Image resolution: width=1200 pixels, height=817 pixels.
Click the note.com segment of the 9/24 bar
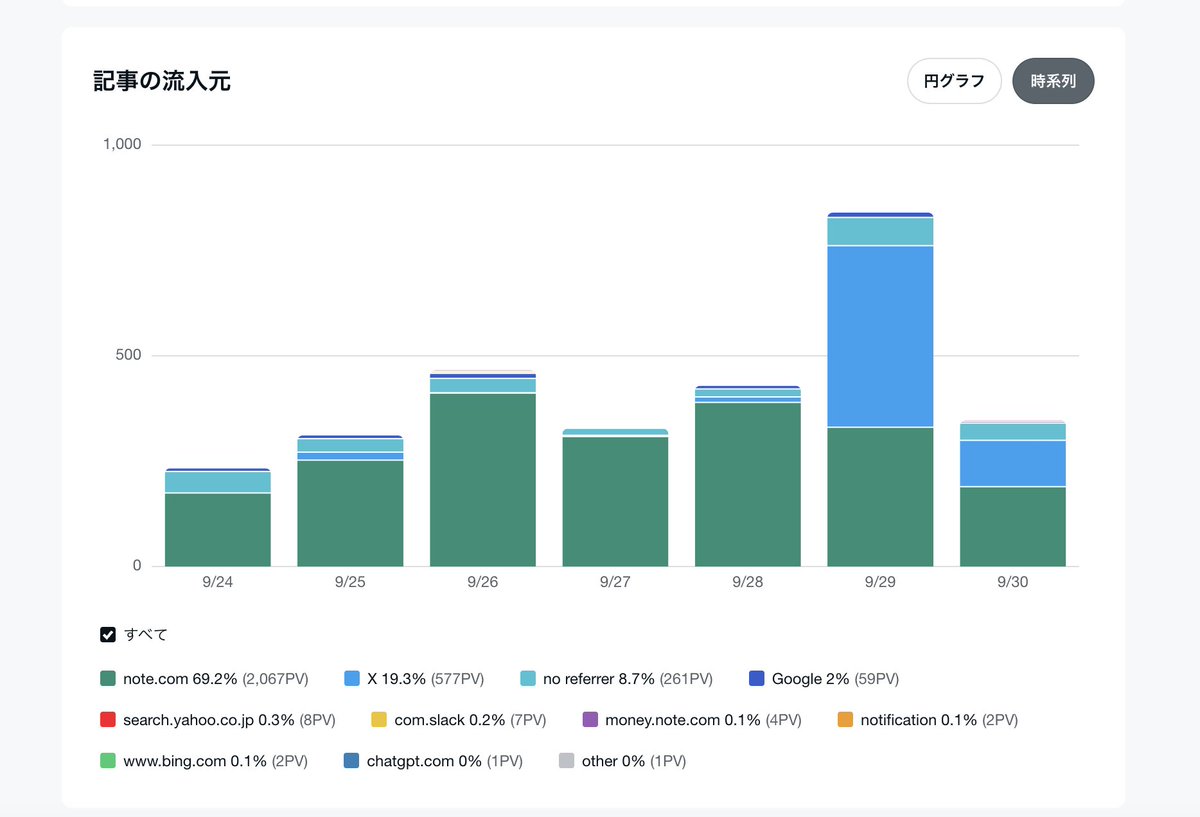click(x=218, y=530)
